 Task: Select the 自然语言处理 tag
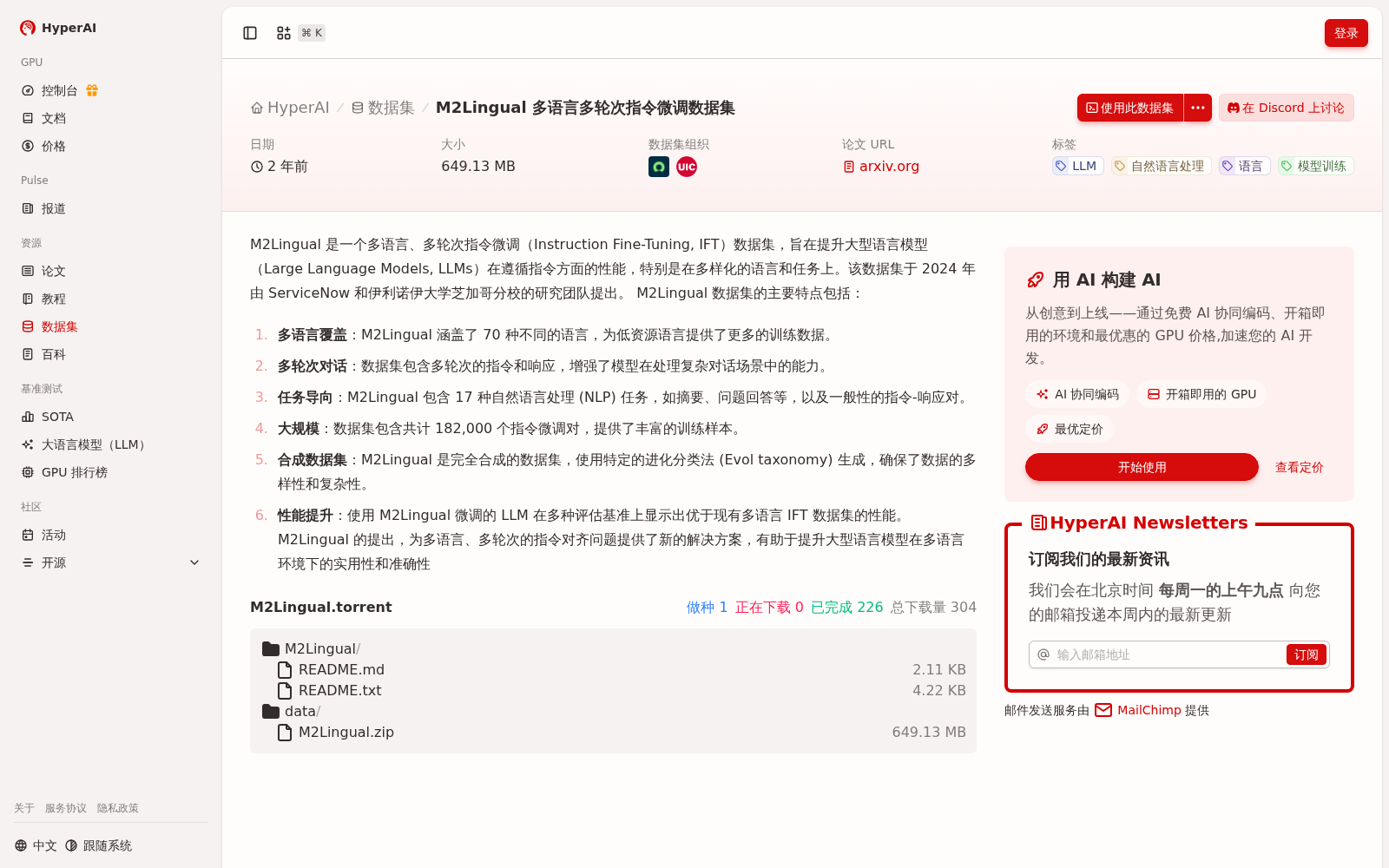(x=1161, y=166)
